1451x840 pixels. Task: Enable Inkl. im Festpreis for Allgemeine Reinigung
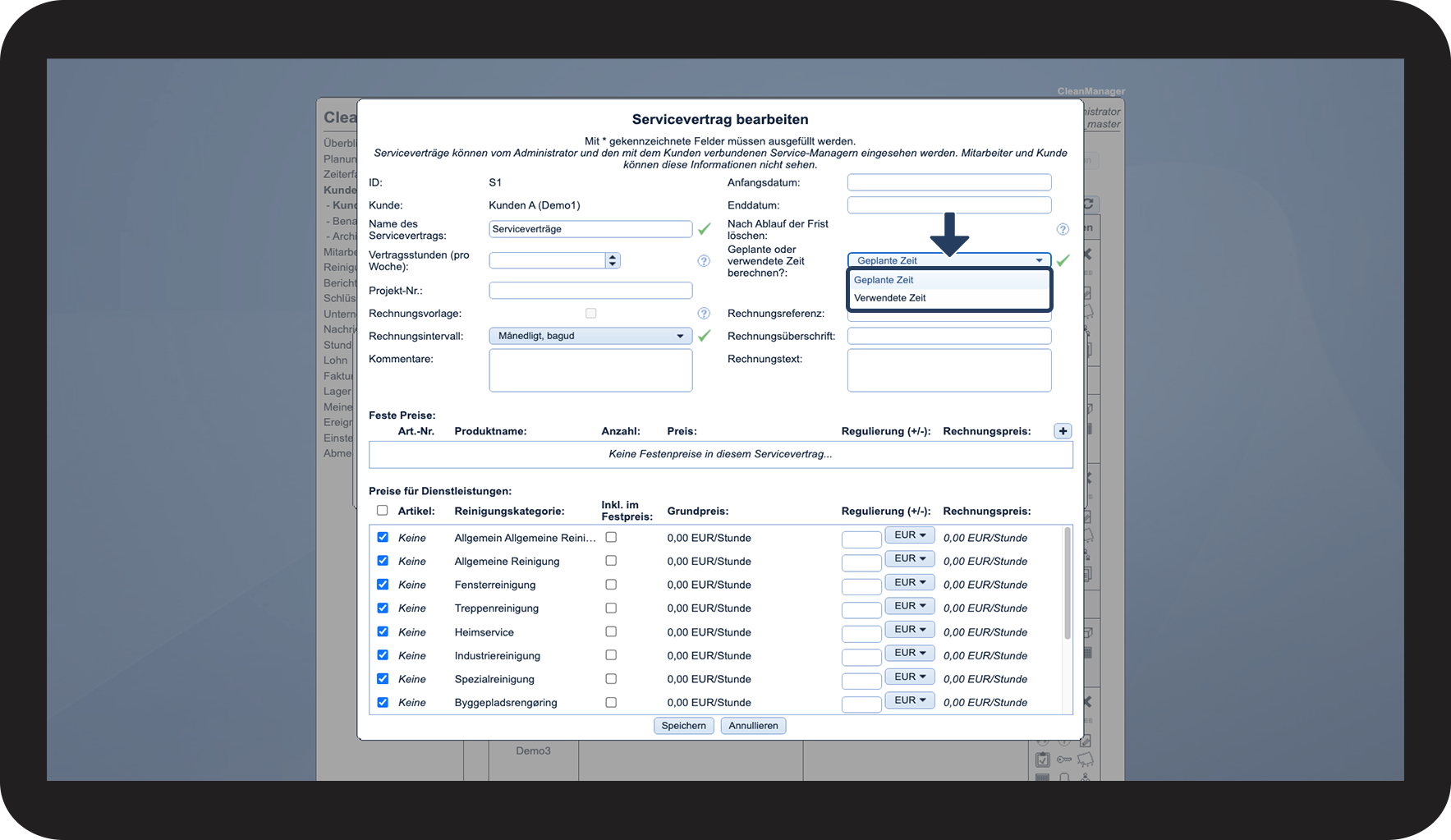[611, 561]
